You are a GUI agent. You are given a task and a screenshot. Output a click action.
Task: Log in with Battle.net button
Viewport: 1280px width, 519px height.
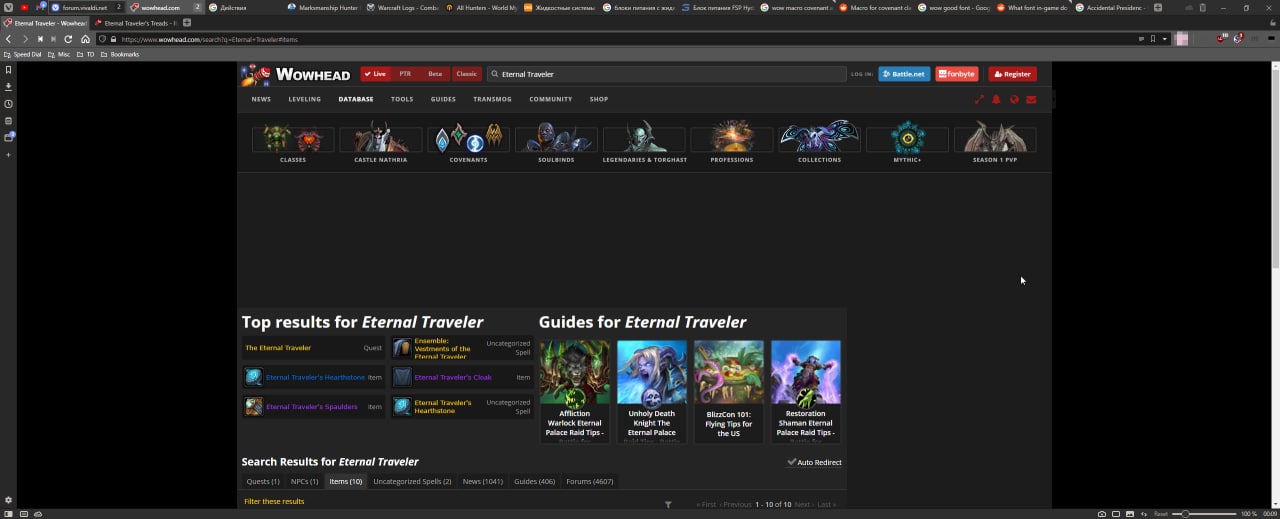904,74
